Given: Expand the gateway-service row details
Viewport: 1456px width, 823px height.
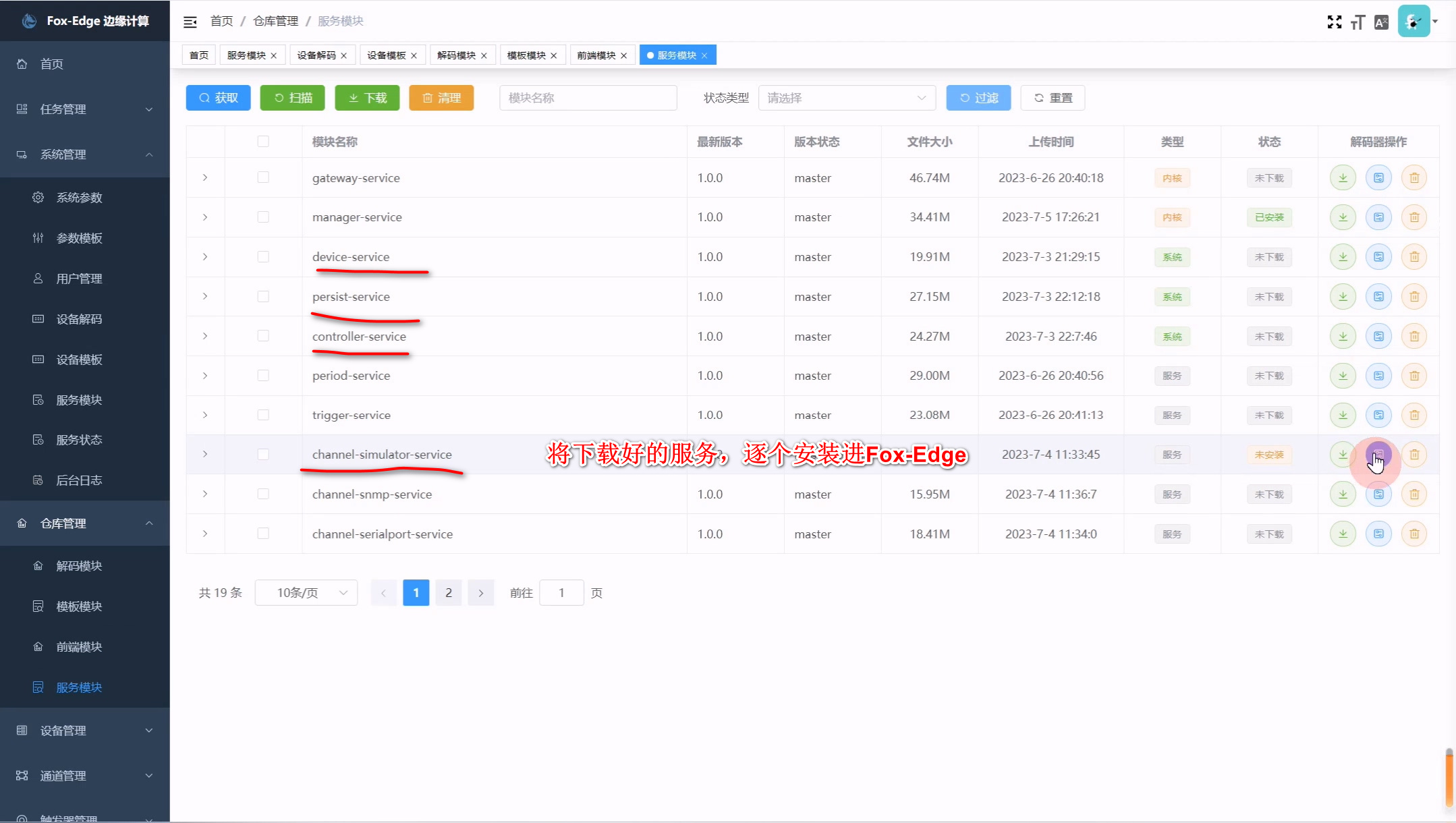Looking at the screenshot, I should [205, 177].
